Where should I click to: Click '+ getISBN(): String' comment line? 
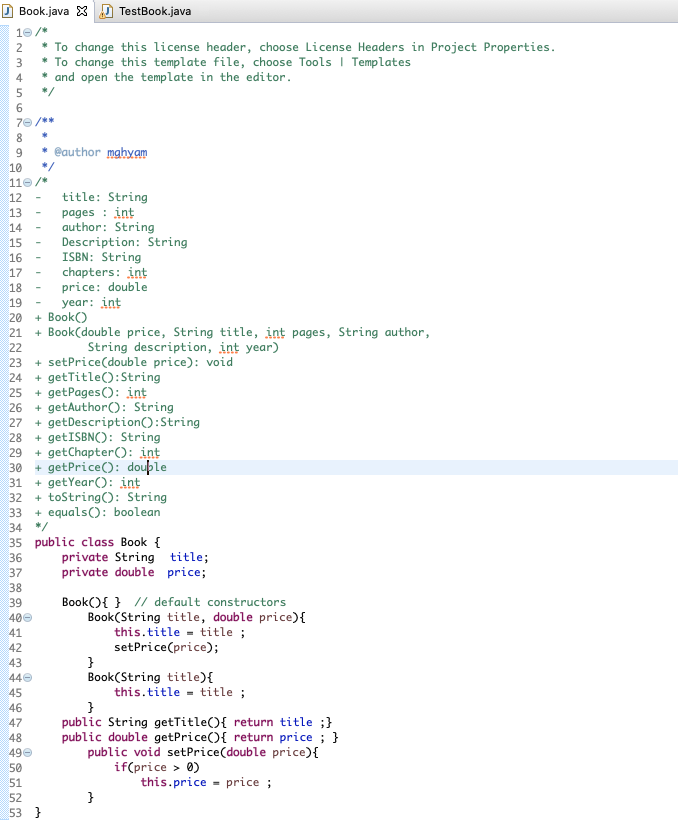click(x=97, y=437)
